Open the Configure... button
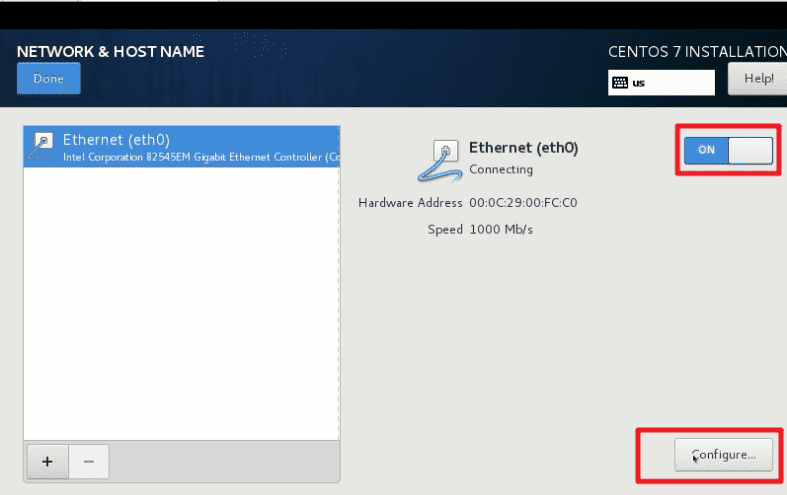Viewport: 787px width, 495px height. [723, 455]
